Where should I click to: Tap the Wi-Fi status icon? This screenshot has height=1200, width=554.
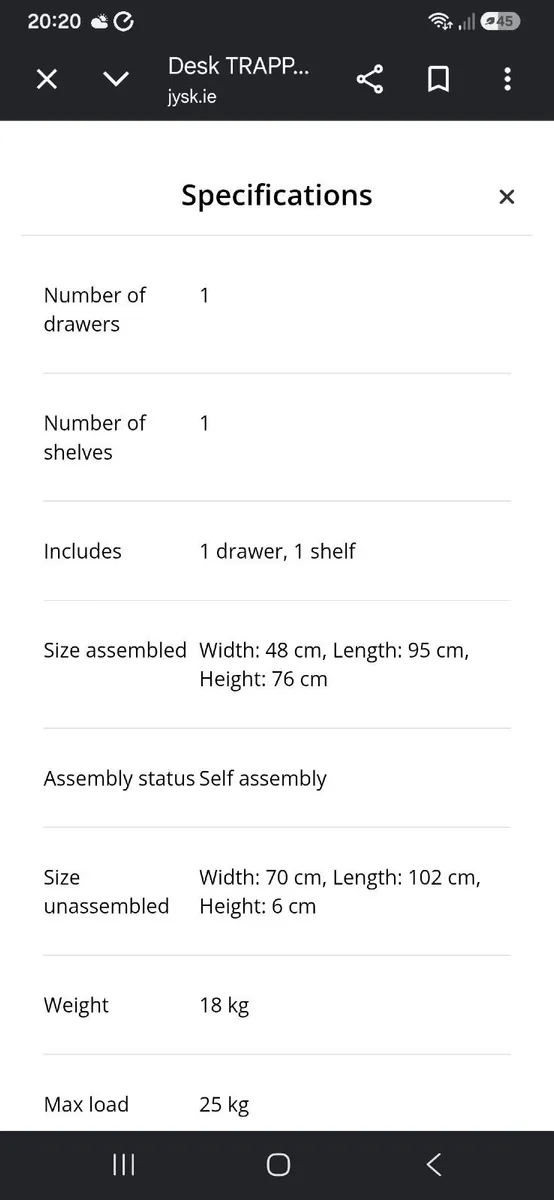(439, 21)
